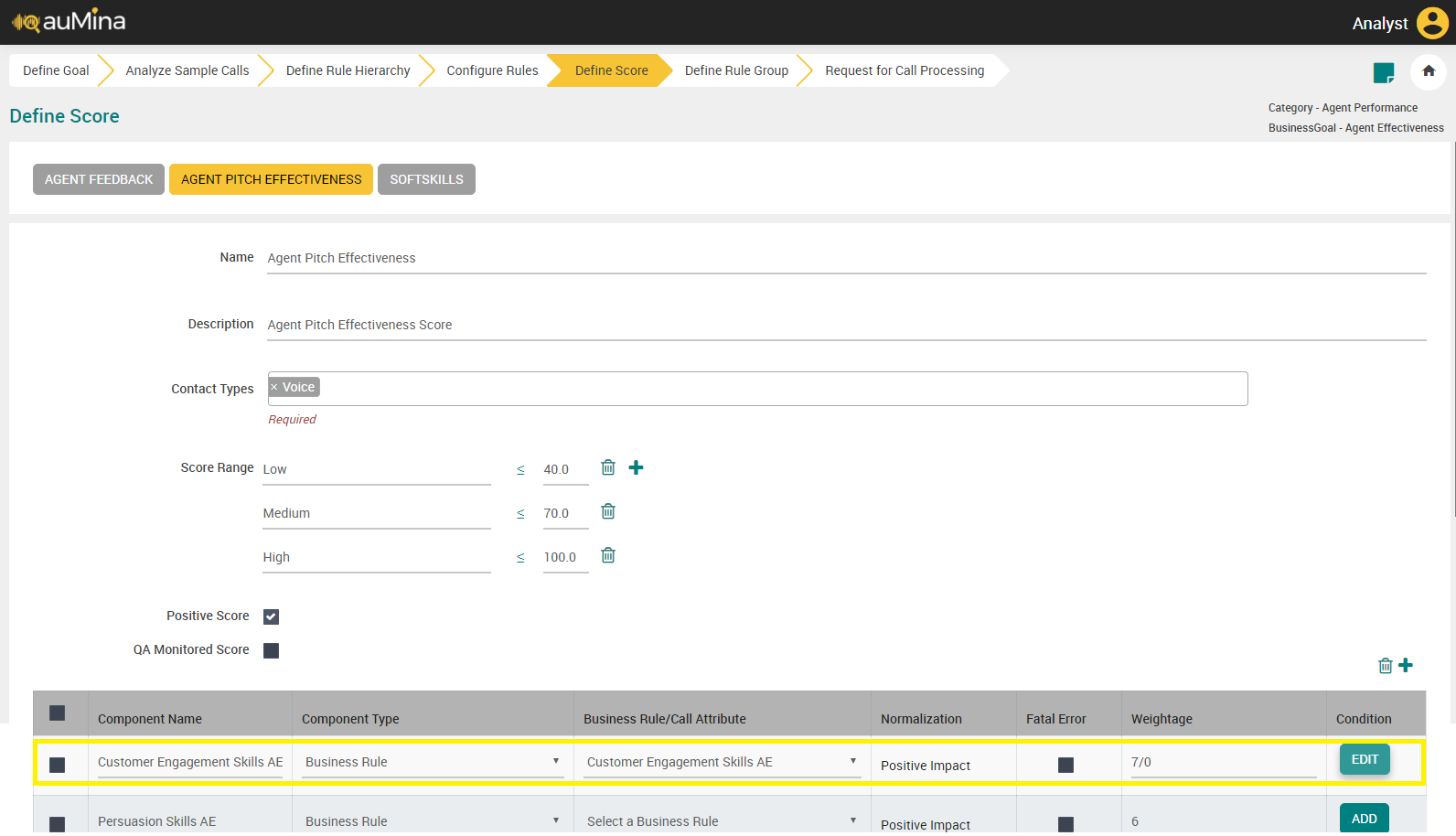Click Category - Agent Performance text
This screenshot has height=836, width=1456.
pos(1343,108)
